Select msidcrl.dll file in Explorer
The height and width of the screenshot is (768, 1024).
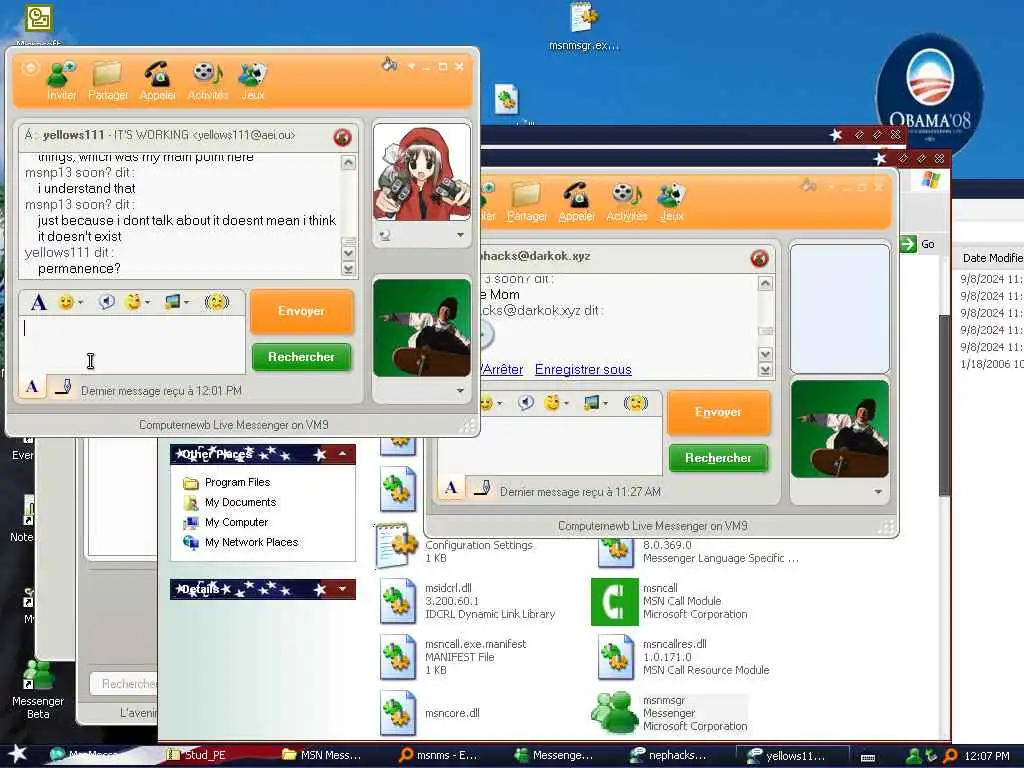click(x=468, y=601)
